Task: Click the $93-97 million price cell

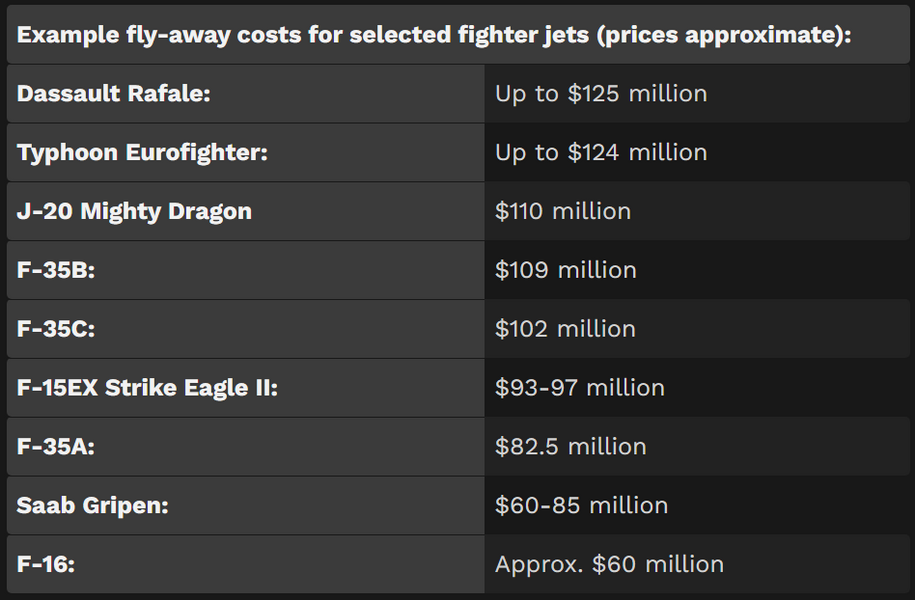Action: point(697,388)
